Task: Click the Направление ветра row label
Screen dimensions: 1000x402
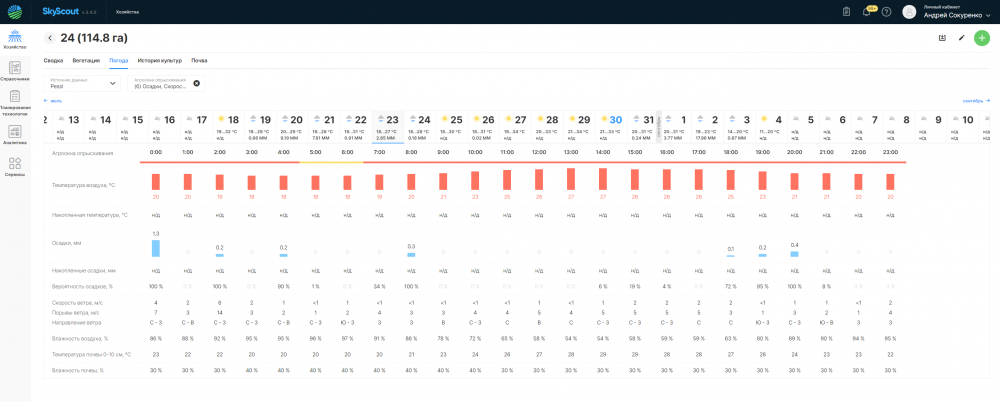Action: 78,323
